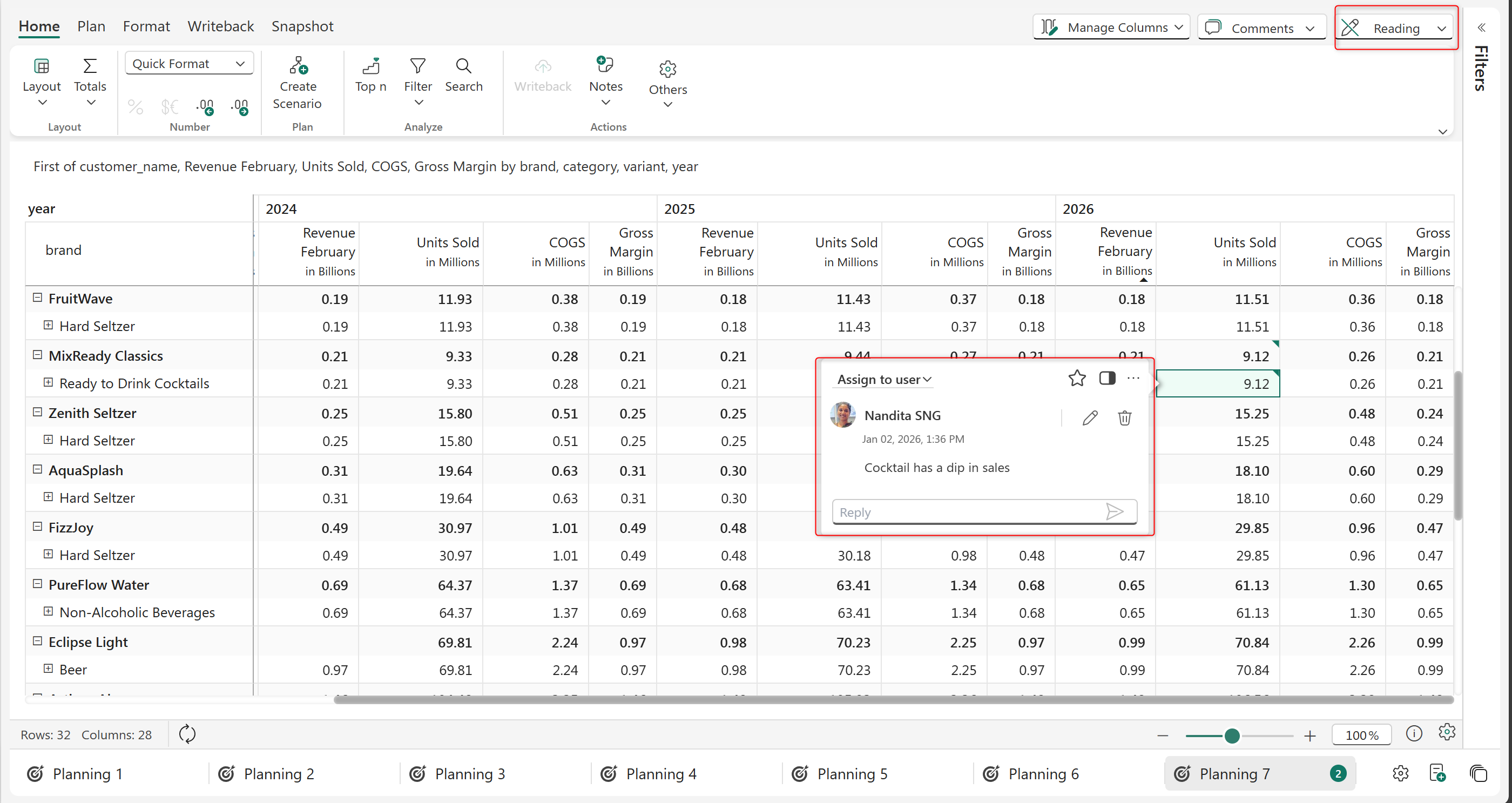The height and width of the screenshot is (803, 1512).
Task: Click the zoom slider handle
Action: 1231,735
